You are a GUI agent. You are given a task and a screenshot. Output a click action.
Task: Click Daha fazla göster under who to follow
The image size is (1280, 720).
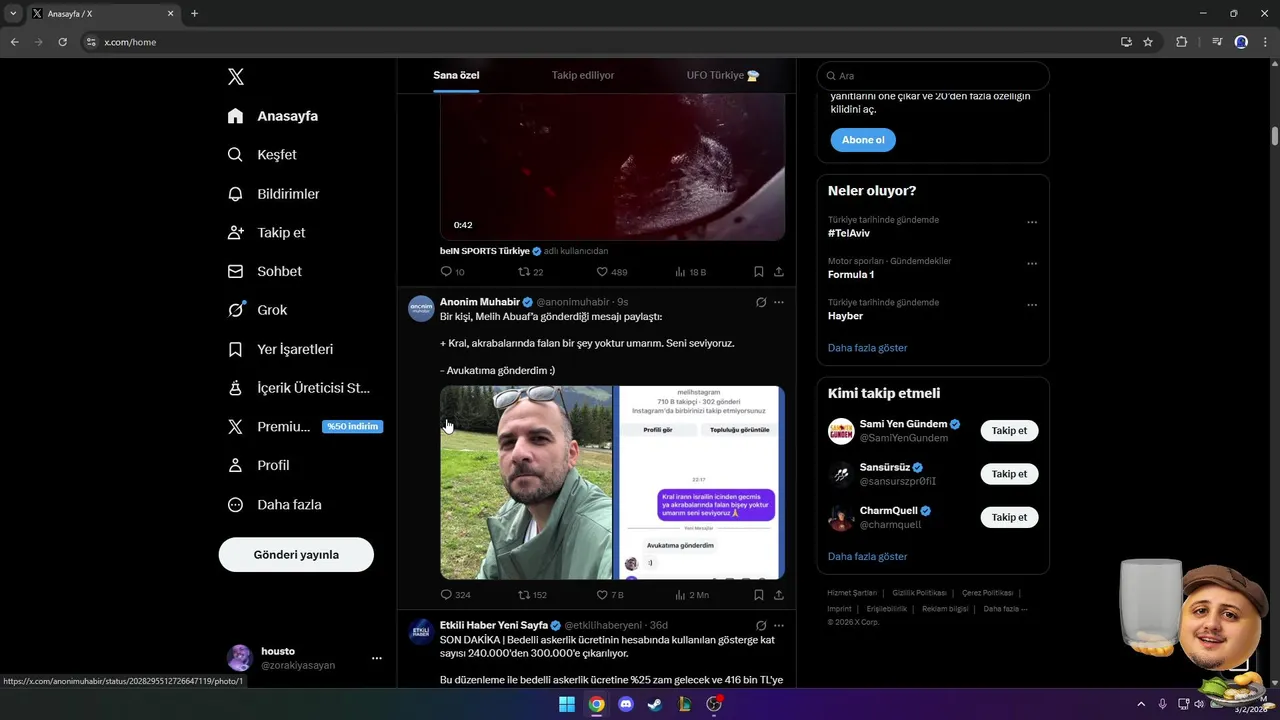coord(868,556)
